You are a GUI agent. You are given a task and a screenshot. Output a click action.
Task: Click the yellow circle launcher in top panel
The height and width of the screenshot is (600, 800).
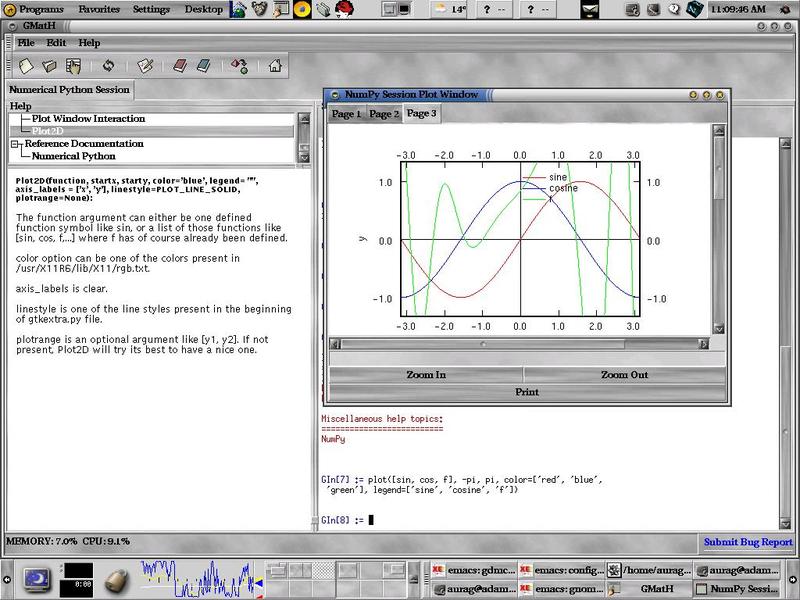(x=302, y=9)
